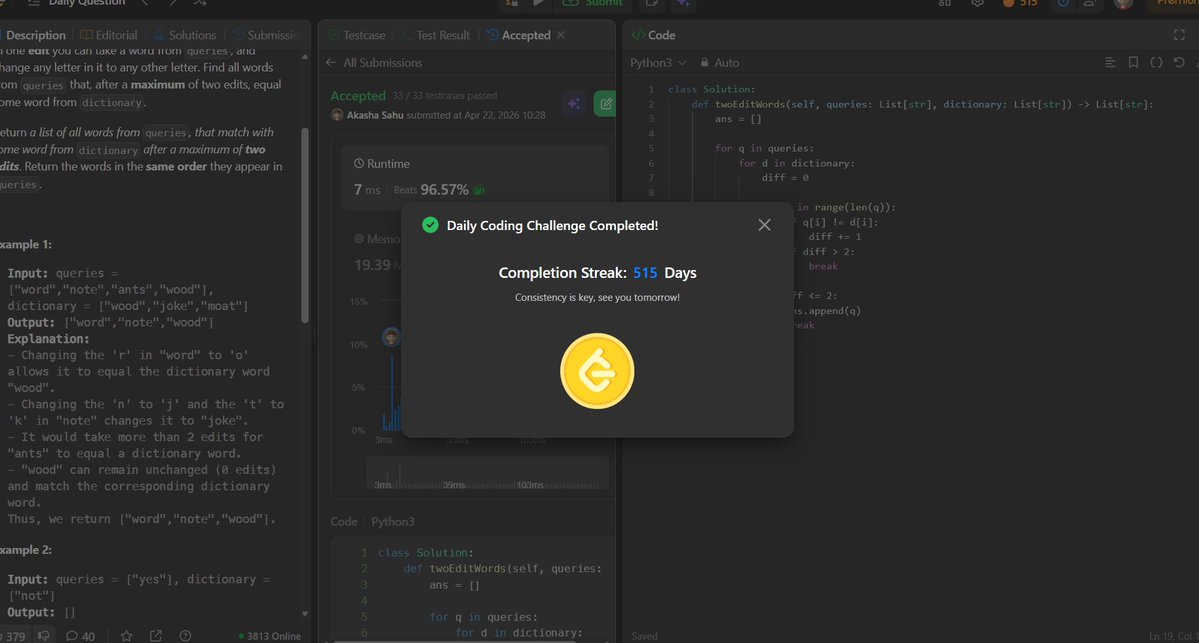The height and width of the screenshot is (643, 1199).
Task: Switch to the Solutions tab
Action: (x=185, y=35)
